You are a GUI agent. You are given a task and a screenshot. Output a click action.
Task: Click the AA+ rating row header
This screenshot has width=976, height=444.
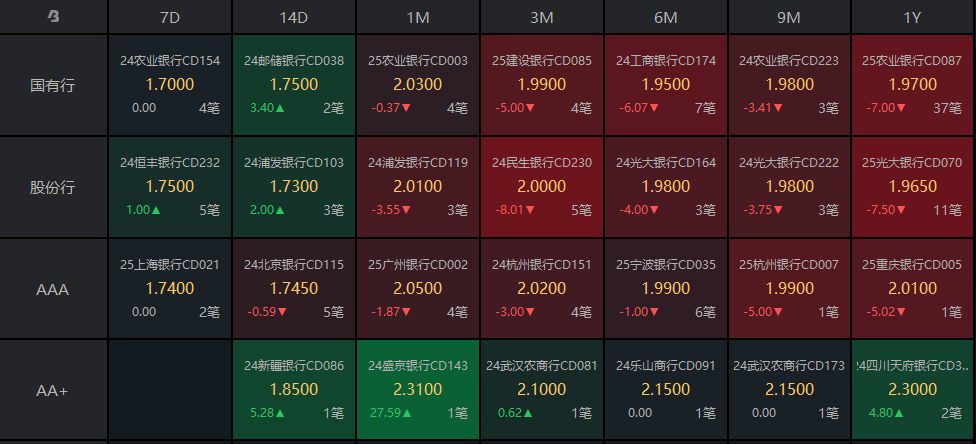point(53,391)
